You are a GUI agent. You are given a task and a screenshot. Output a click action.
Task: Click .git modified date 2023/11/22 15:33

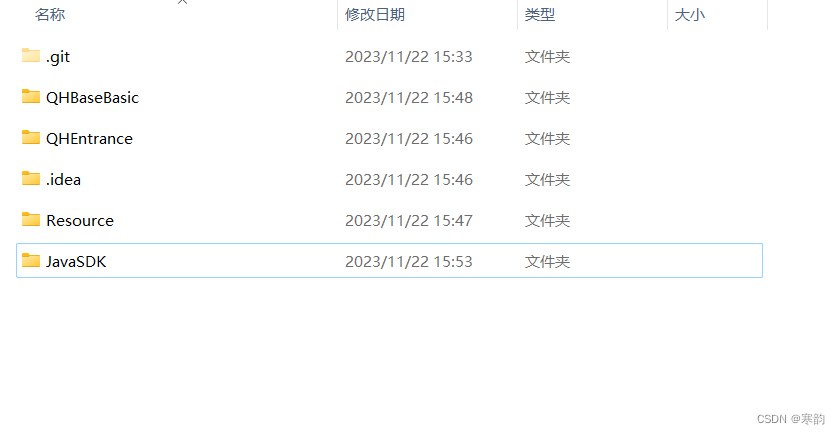tap(409, 57)
